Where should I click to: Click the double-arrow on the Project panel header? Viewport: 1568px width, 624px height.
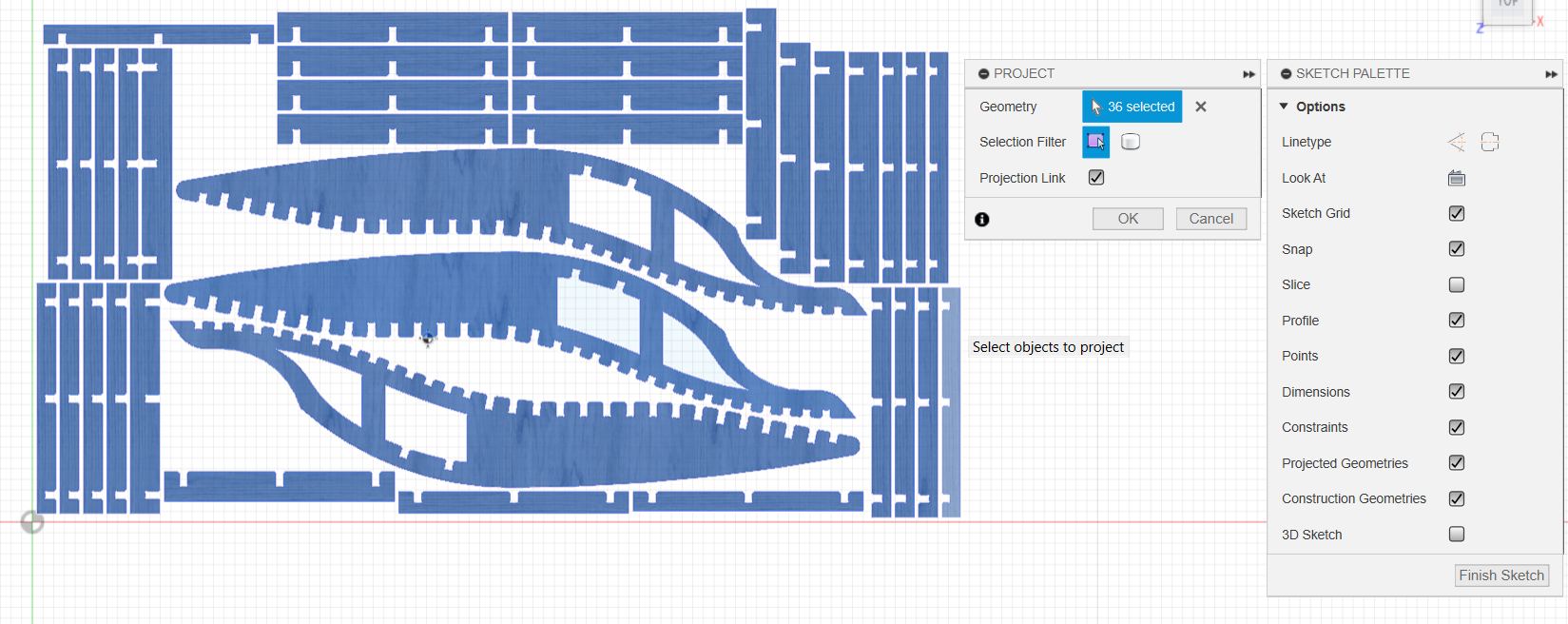(x=1249, y=74)
